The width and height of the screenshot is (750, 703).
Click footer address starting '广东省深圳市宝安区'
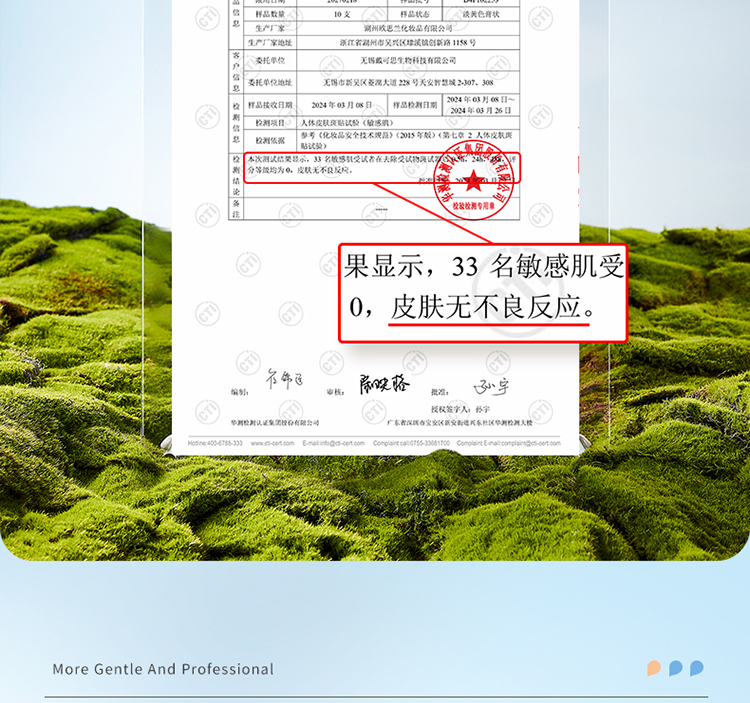460,423
